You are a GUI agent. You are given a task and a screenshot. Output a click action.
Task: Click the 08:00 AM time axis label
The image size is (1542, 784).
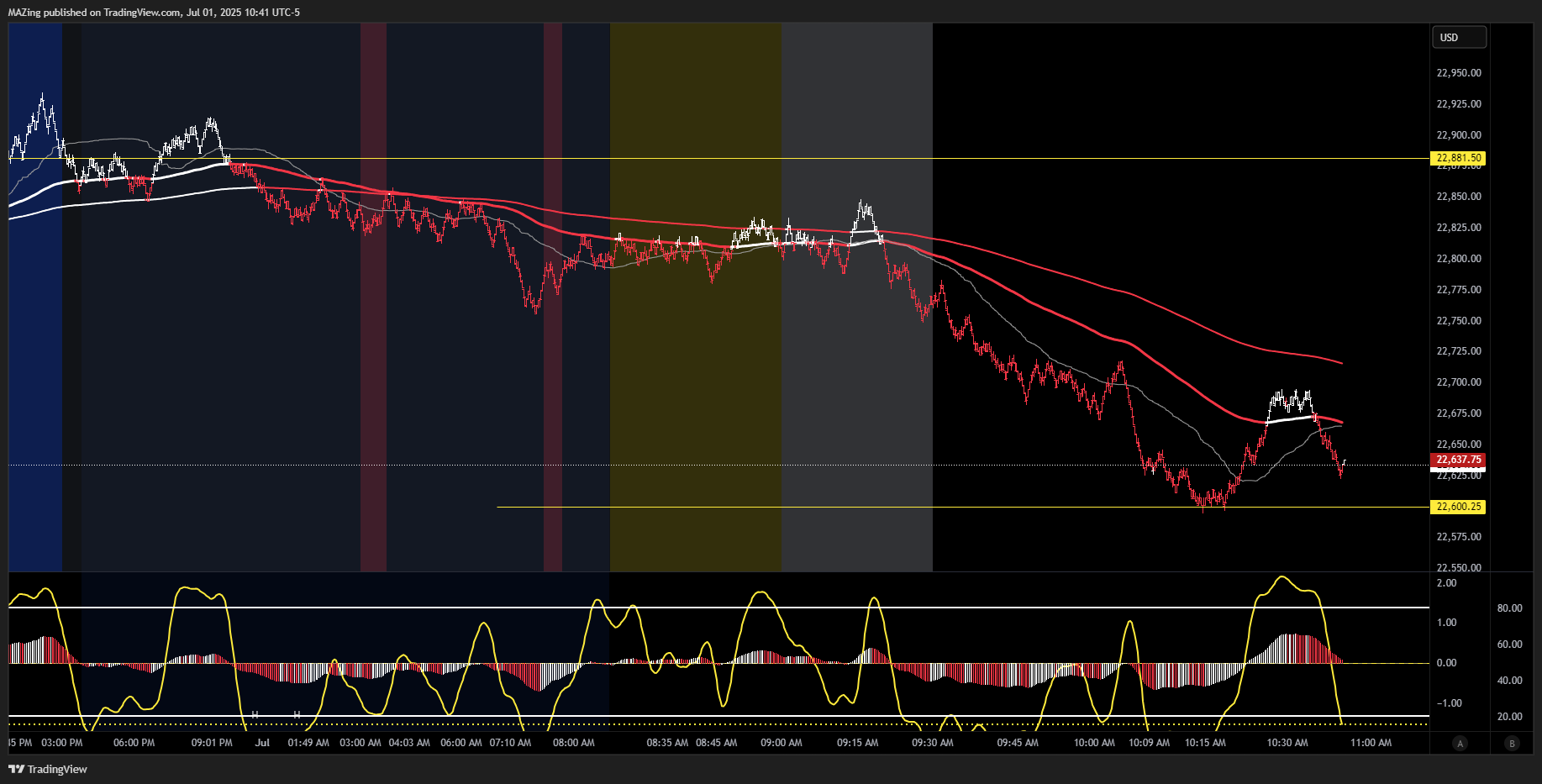pyautogui.click(x=574, y=743)
